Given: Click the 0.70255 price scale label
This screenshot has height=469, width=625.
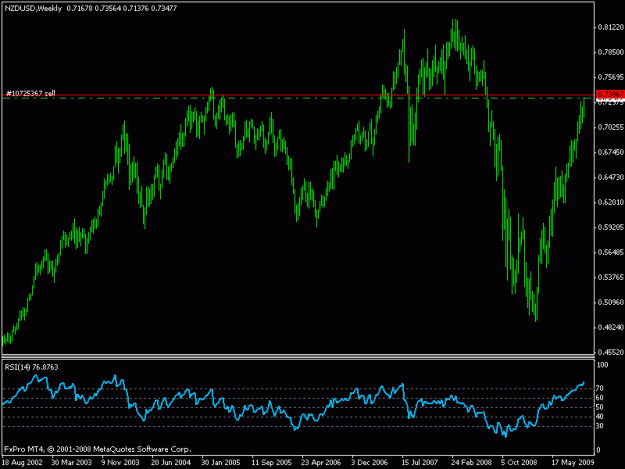Looking at the screenshot, I should coord(611,127).
